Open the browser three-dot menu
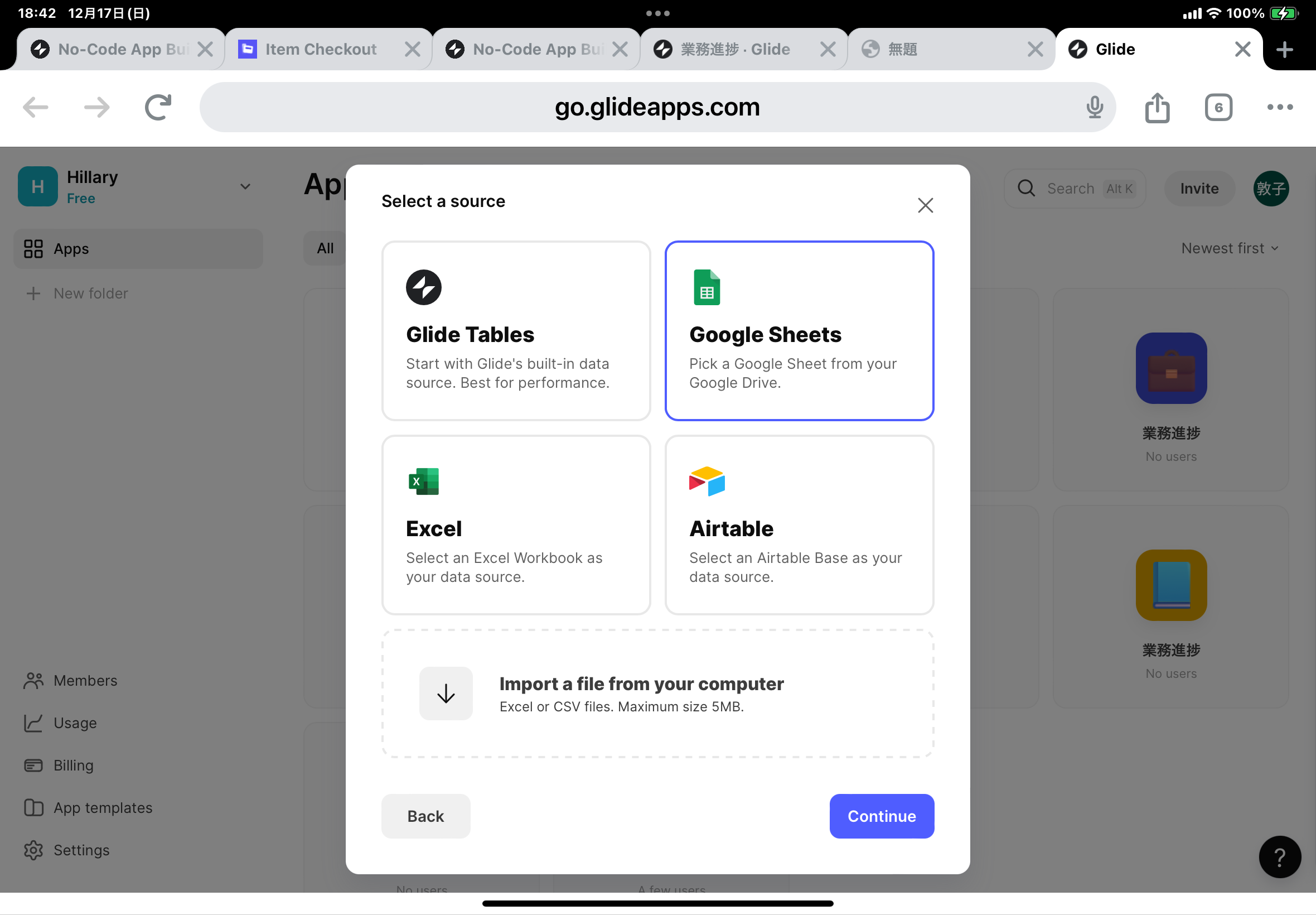The width and height of the screenshot is (1316, 915). click(x=1279, y=107)
